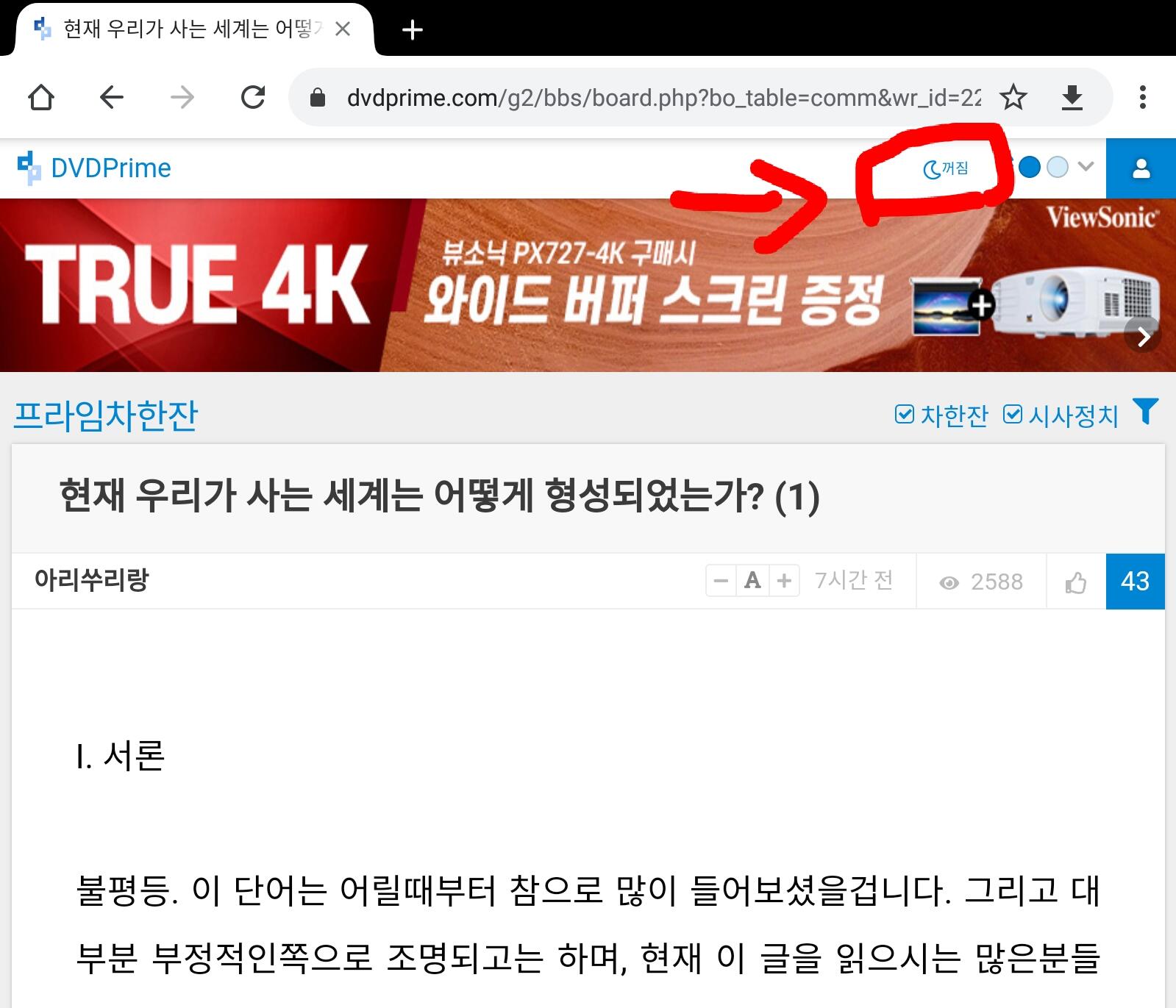Open the ViewSonic TRUE 4K banner
The height and width of the screenshot is (1008, 1176).
point(588,285)
